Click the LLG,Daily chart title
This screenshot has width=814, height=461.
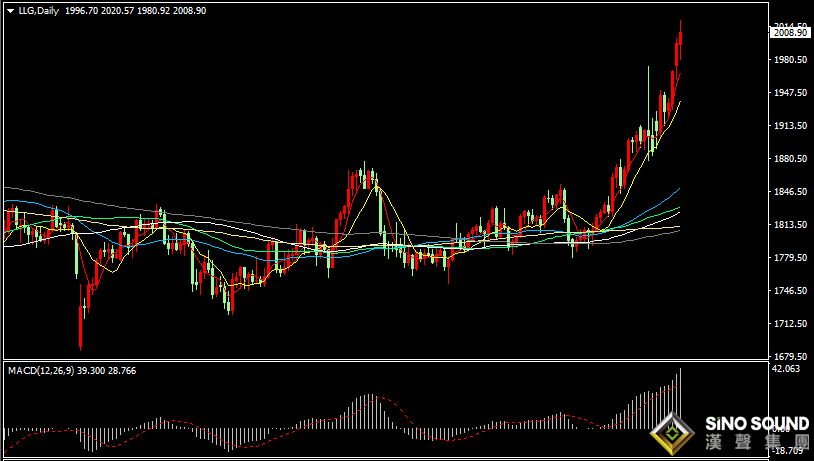[x=39, y=11]
